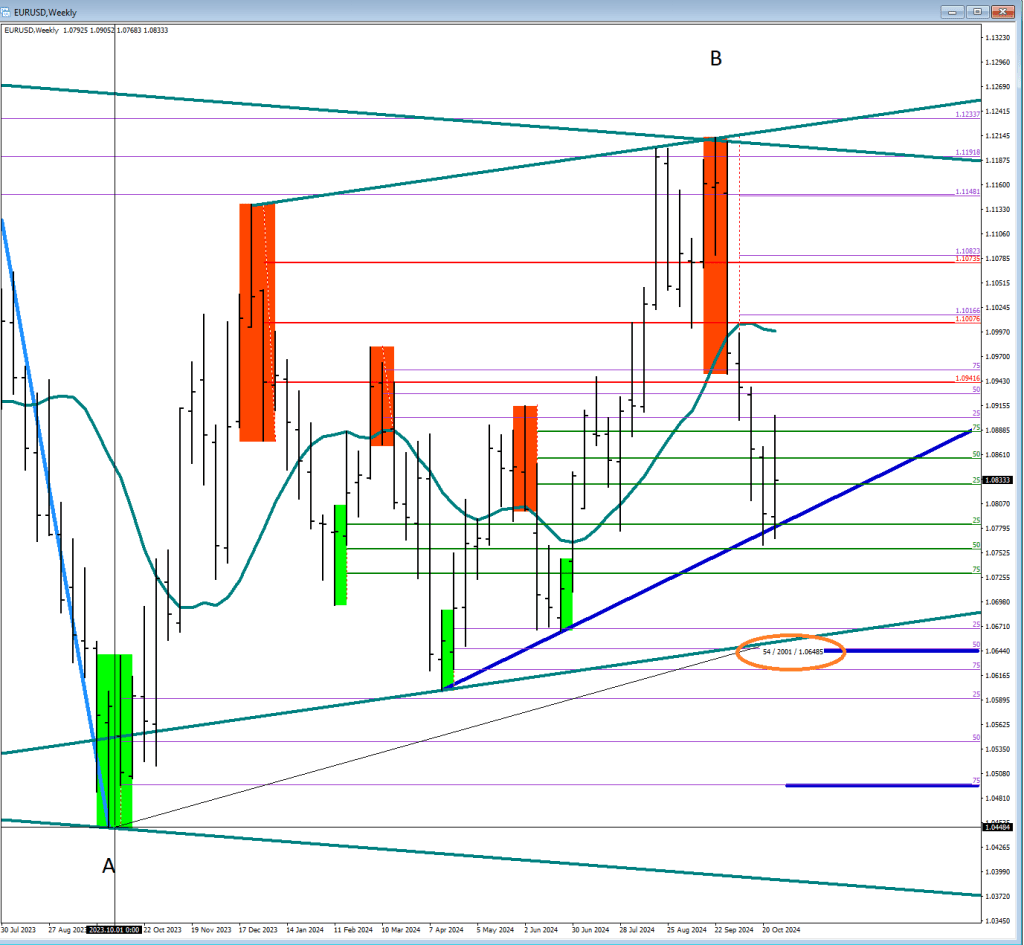Click the red 1.10735 level label

(x=967, y=259)
